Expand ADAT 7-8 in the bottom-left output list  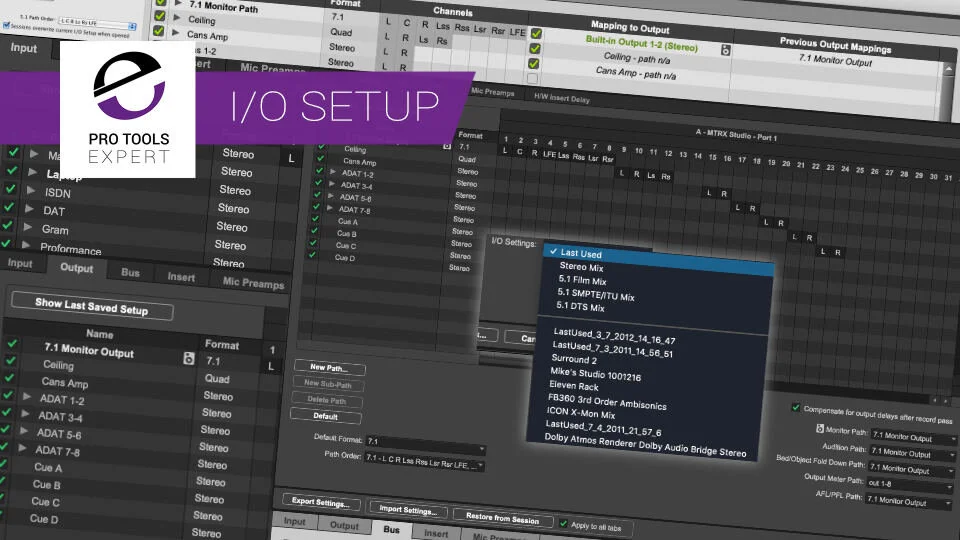[22, 448]
